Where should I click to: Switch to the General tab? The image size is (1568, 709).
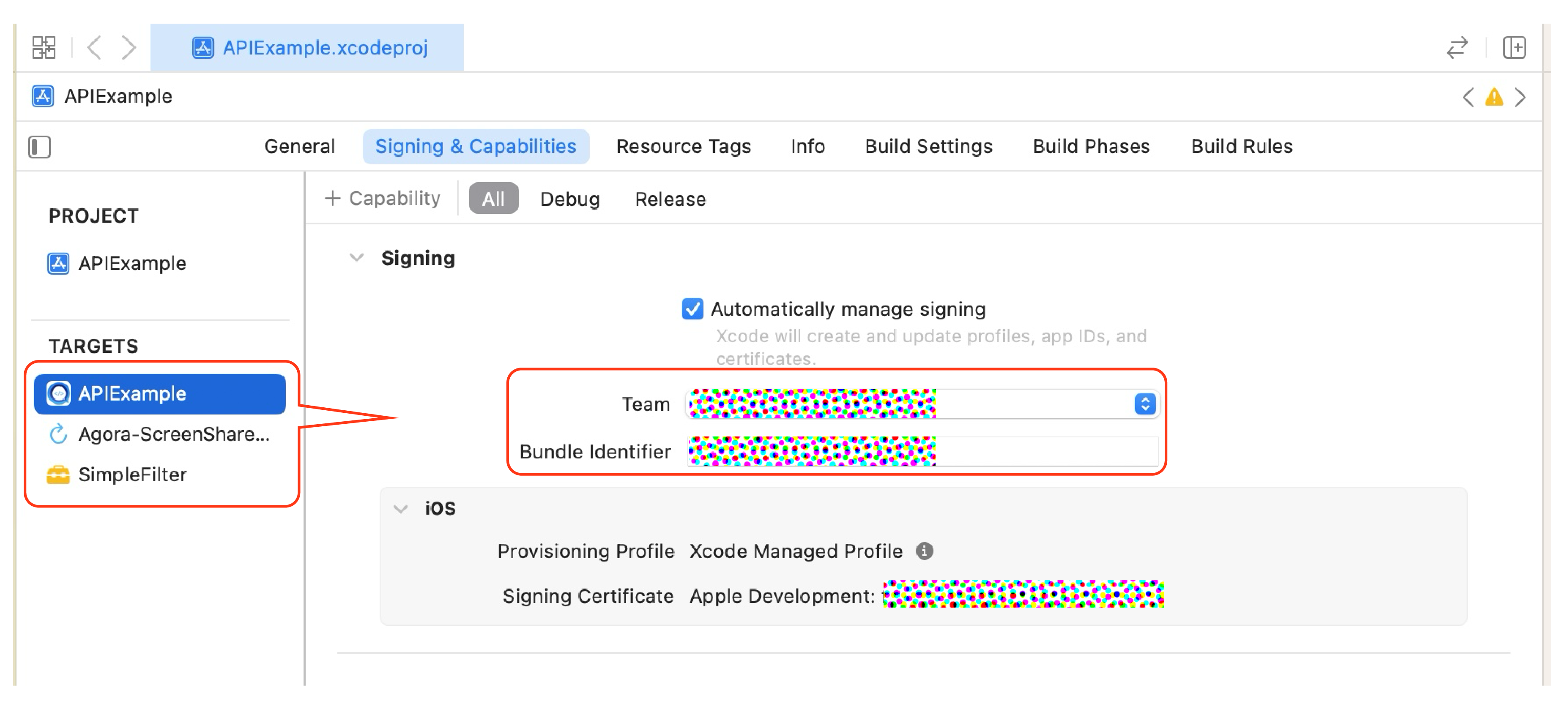coord(299,147)
